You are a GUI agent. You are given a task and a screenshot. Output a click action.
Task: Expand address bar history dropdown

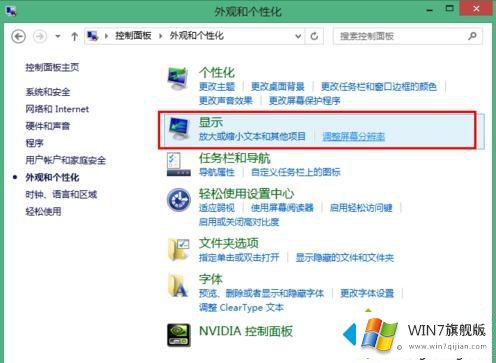tap(298, 36)
